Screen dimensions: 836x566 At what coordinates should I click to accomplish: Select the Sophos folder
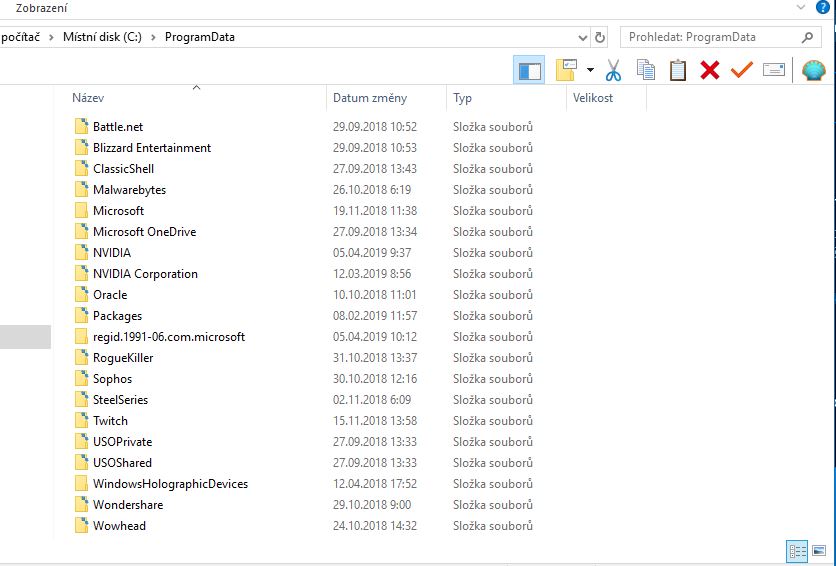coord(112,379)
